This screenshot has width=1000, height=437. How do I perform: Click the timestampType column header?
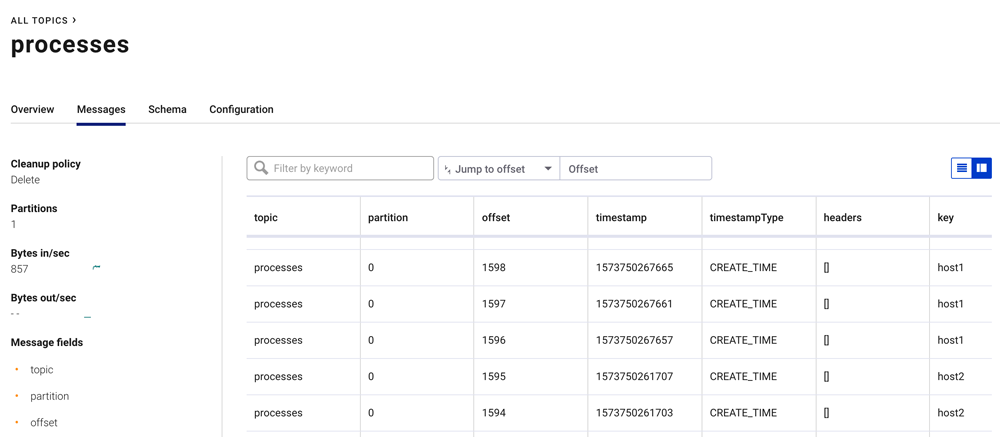click(x=746, y=218)
